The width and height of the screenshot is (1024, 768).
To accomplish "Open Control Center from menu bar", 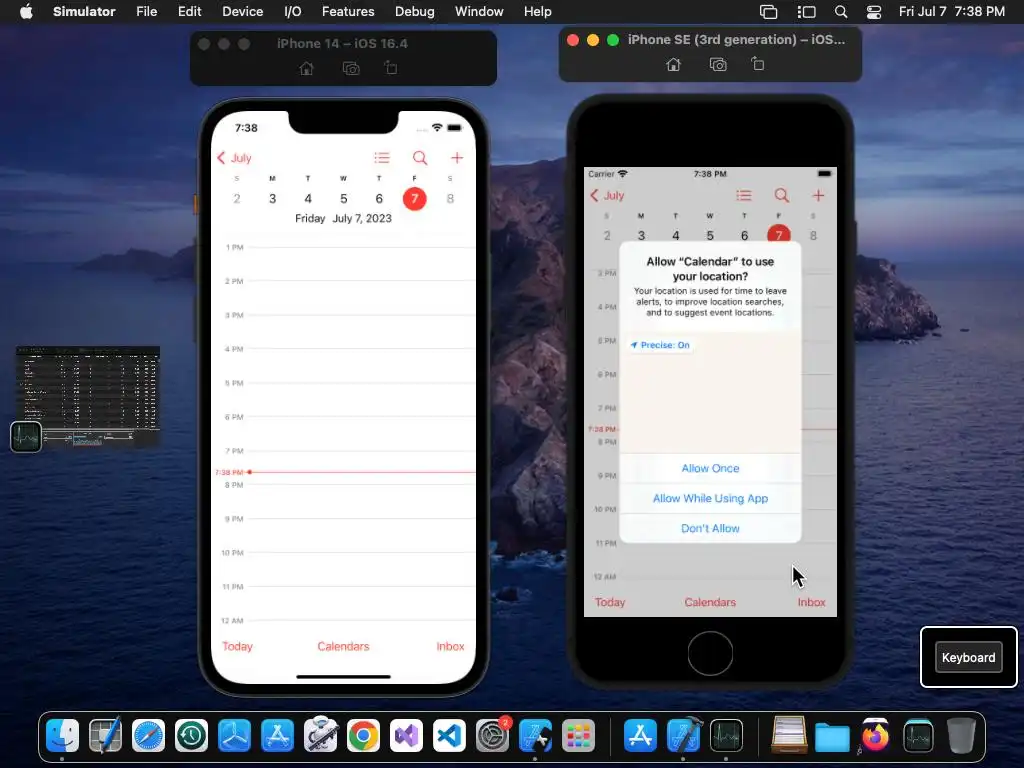I will point(874,12).
